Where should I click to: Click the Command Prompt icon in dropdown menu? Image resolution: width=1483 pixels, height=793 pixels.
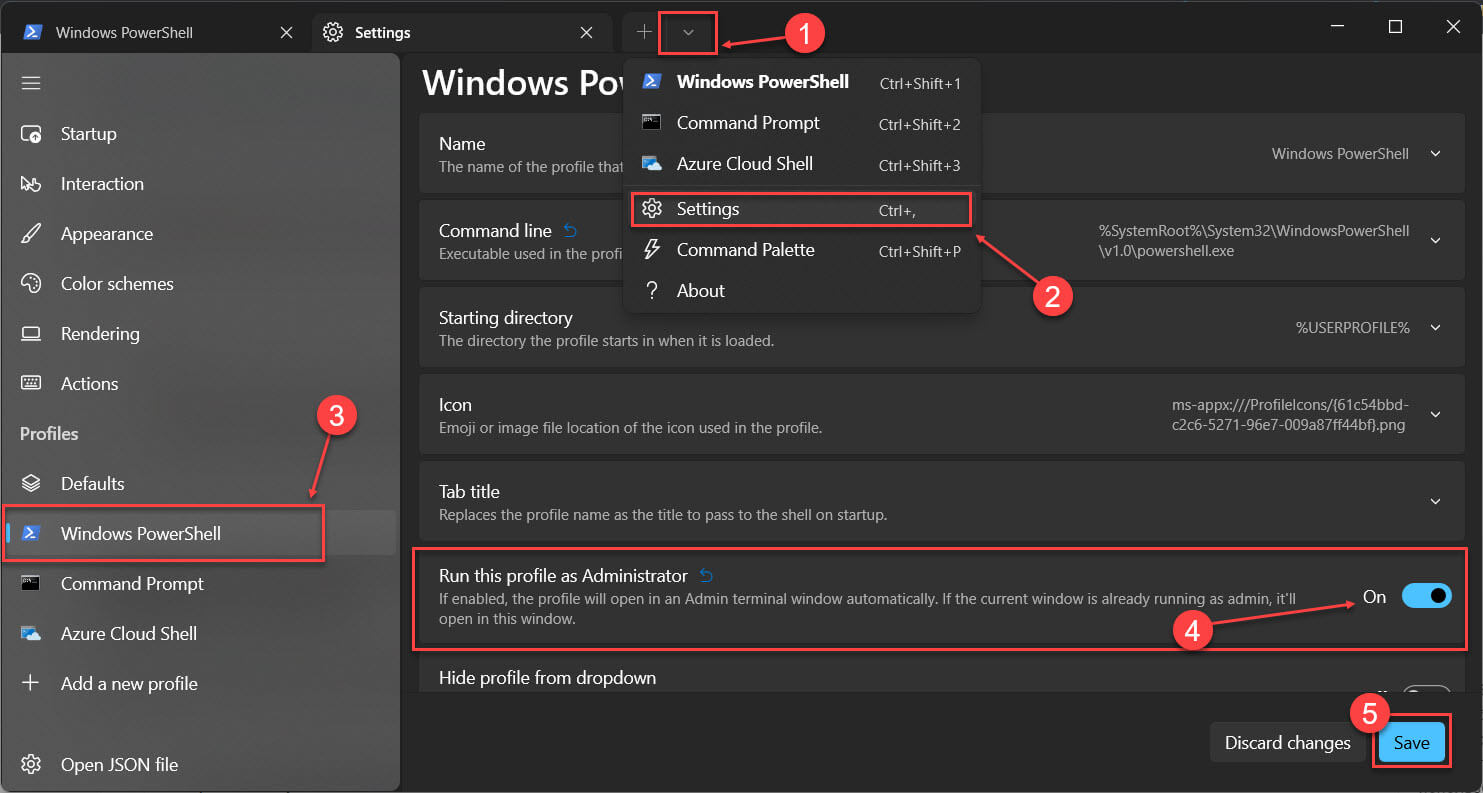[x=652, y=122]
